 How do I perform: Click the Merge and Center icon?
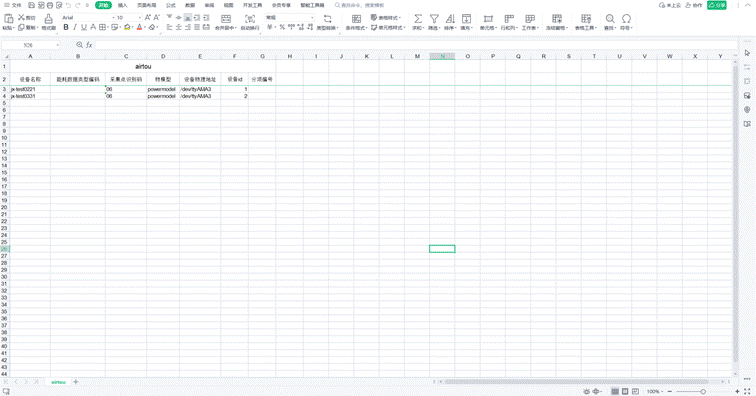[226, 19]
